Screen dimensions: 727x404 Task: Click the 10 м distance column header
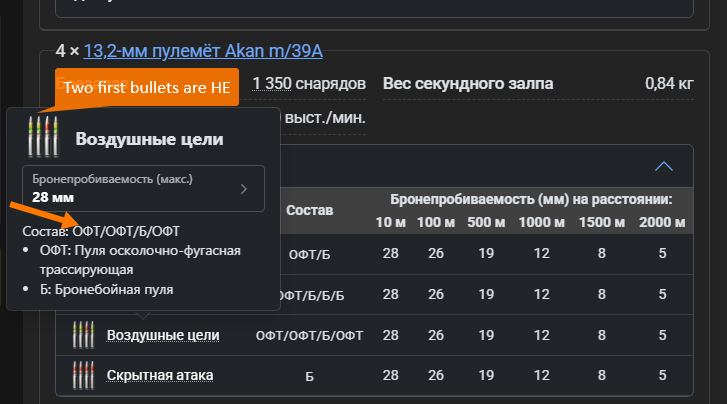pos(390,222)
